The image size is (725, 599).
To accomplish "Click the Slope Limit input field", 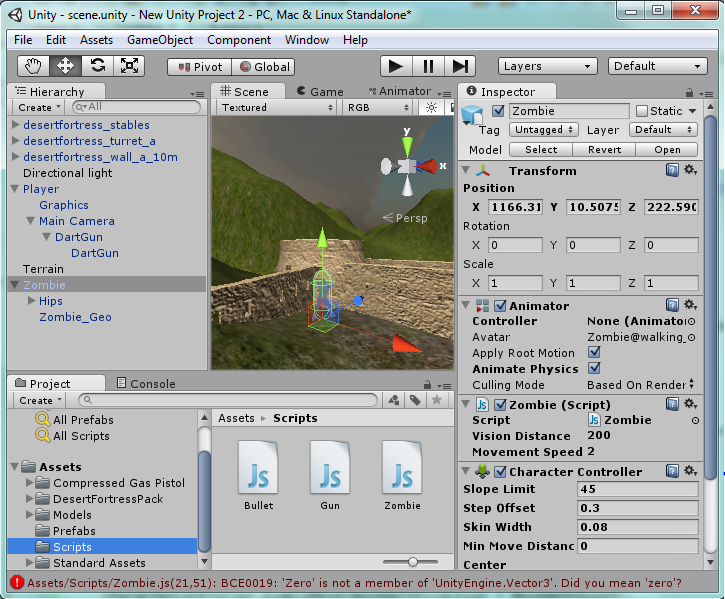I will (x=638, y=489).
